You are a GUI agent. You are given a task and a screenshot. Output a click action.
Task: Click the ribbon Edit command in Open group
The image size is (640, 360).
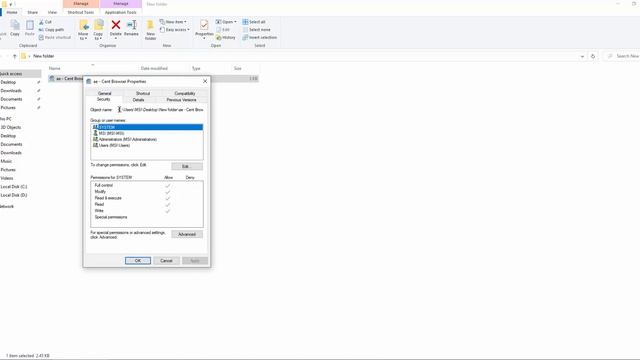pos(223,30)
